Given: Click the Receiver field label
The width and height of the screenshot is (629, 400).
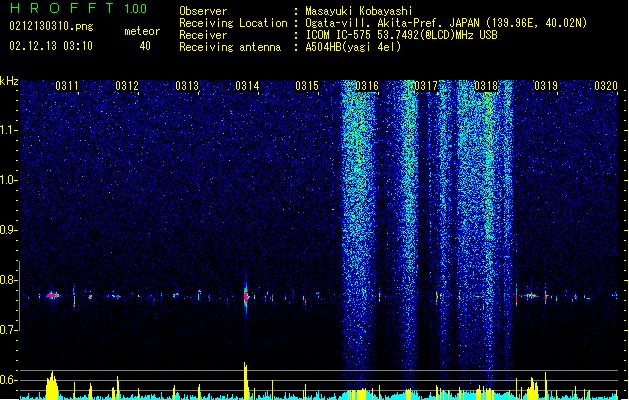Looking at the screenshot, I should 203,35.
